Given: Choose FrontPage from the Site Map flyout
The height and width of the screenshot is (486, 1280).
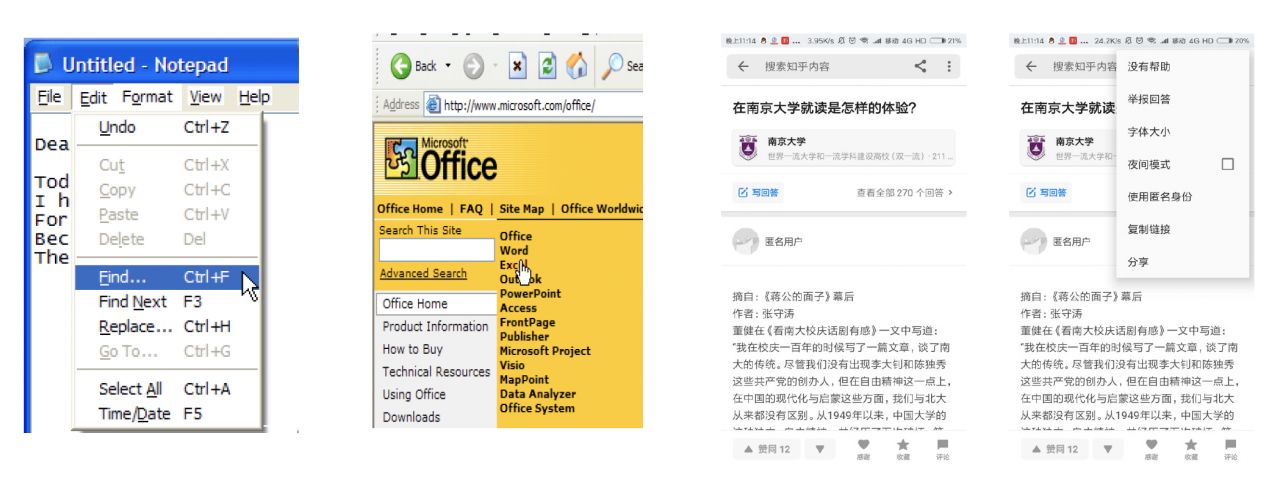Looking at the screenshot, I should click(526, 323).
